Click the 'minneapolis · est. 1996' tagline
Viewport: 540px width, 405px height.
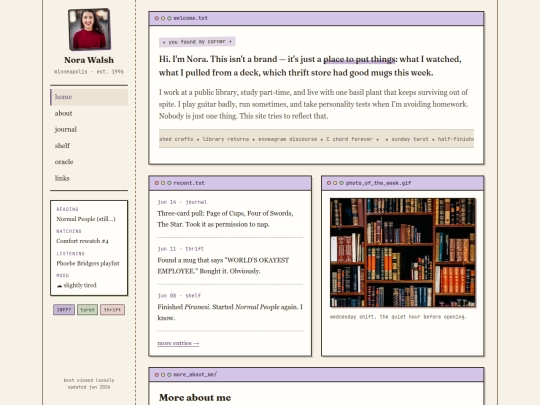point(89,72)
